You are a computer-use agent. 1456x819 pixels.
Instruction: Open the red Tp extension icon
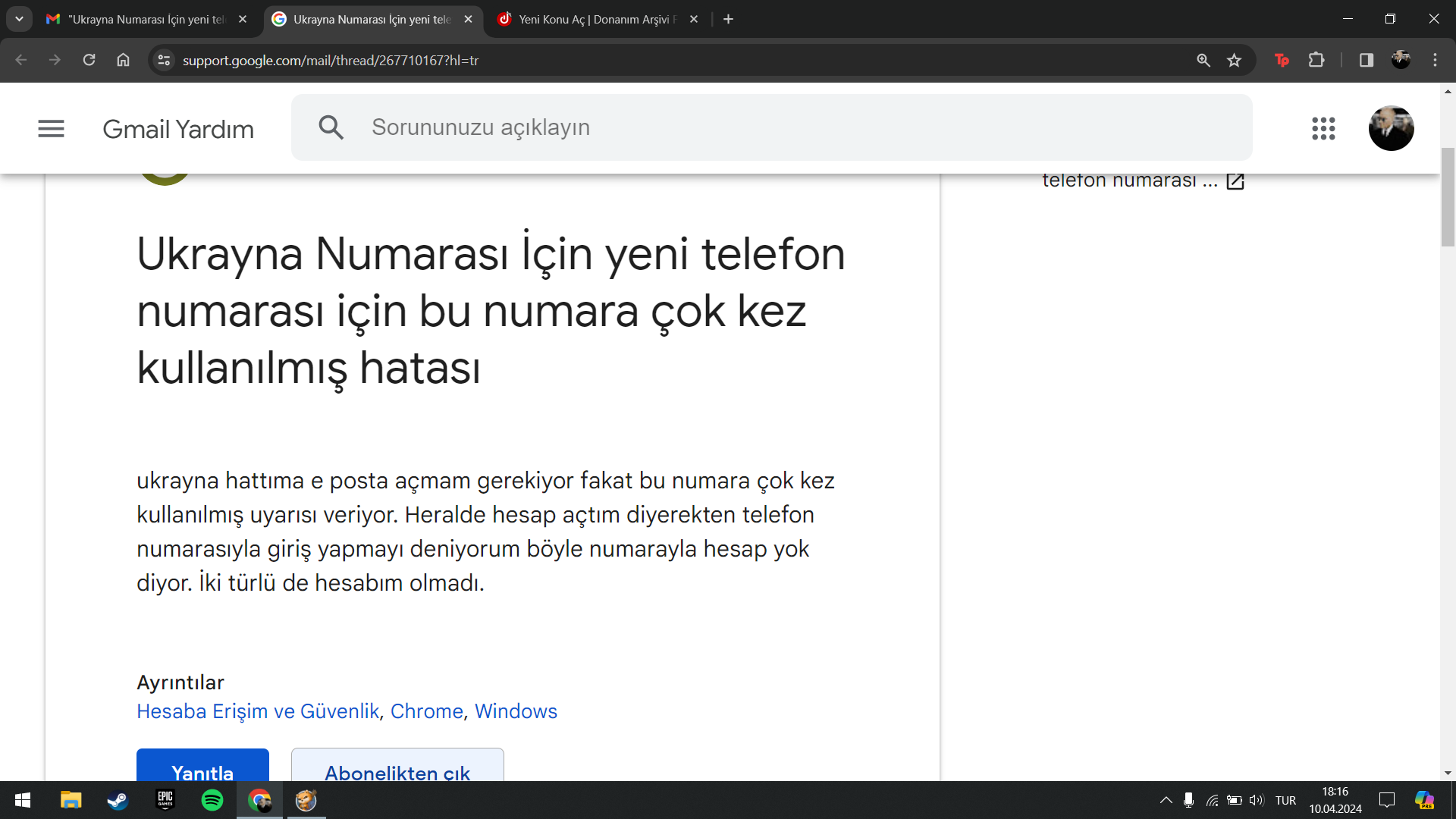[x=1282, y=60]
